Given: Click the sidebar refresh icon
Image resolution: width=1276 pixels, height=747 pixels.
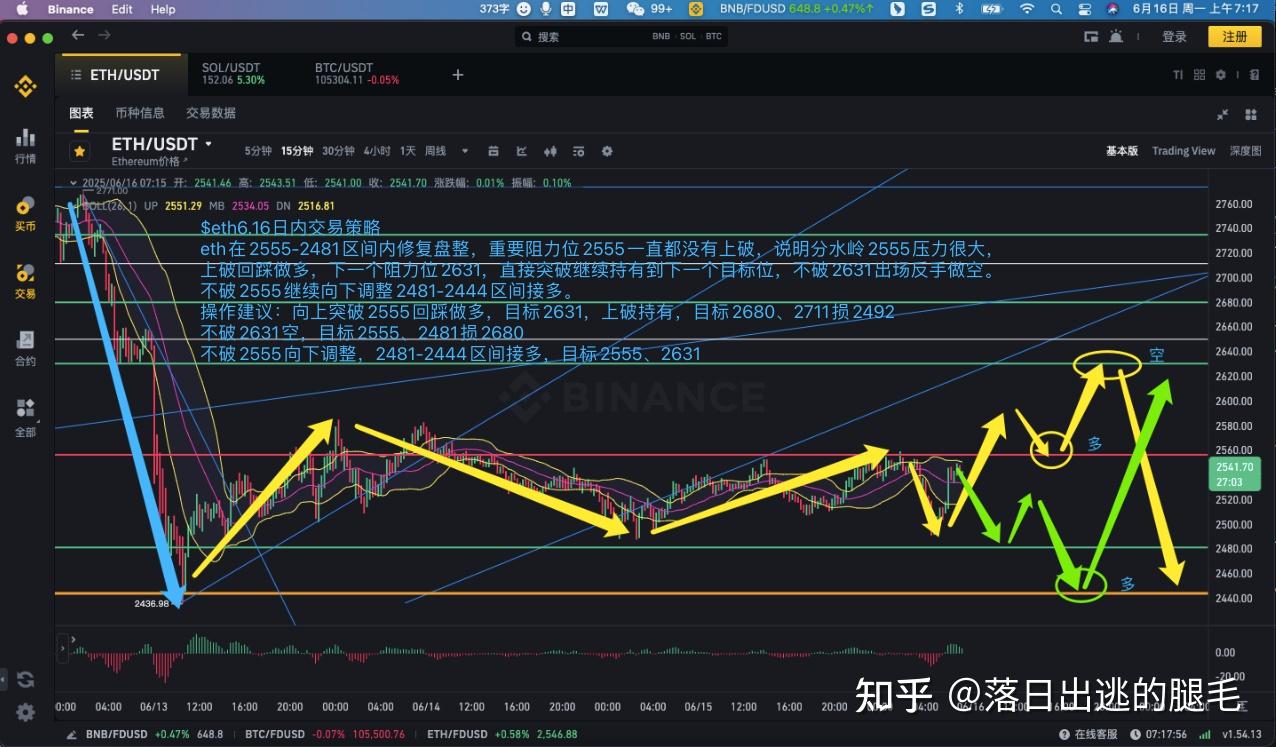Looking at the screenshot, I should [x=25, y=679].
